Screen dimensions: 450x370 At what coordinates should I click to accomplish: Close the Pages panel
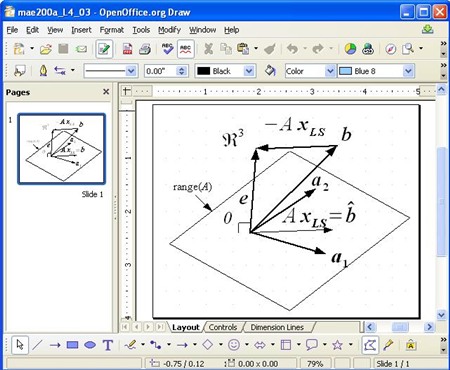(106, 92)
